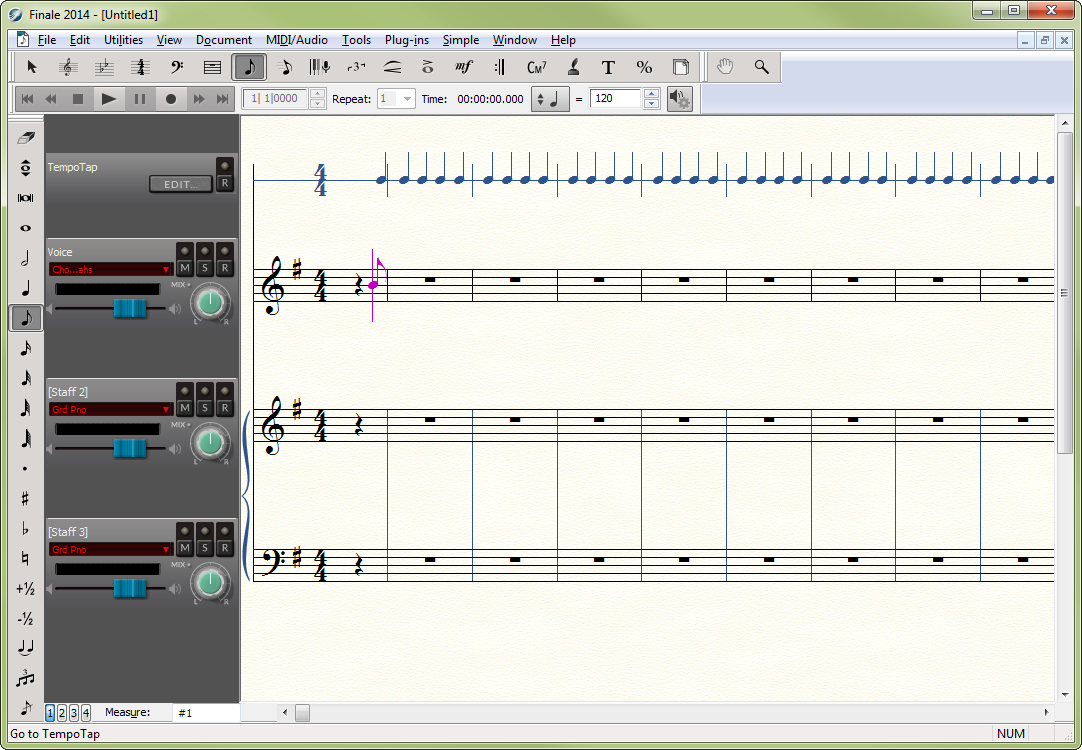Select the Repeat tool
The image size is (1082, 750).
point(500,67)
